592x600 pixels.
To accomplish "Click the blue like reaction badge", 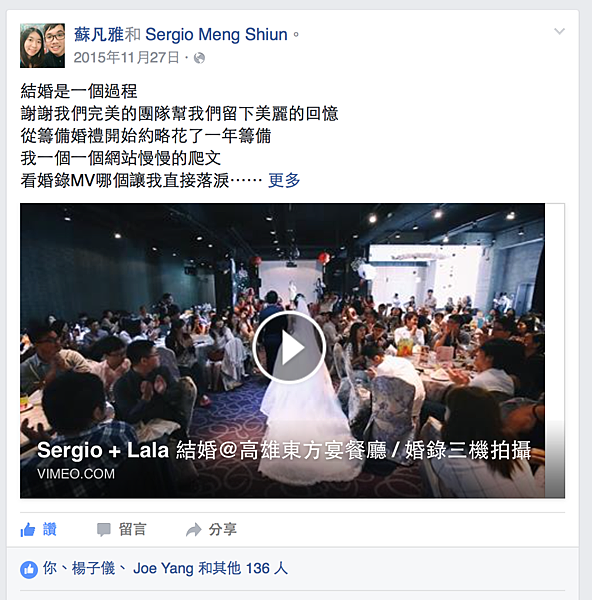I will pos(29,569).
